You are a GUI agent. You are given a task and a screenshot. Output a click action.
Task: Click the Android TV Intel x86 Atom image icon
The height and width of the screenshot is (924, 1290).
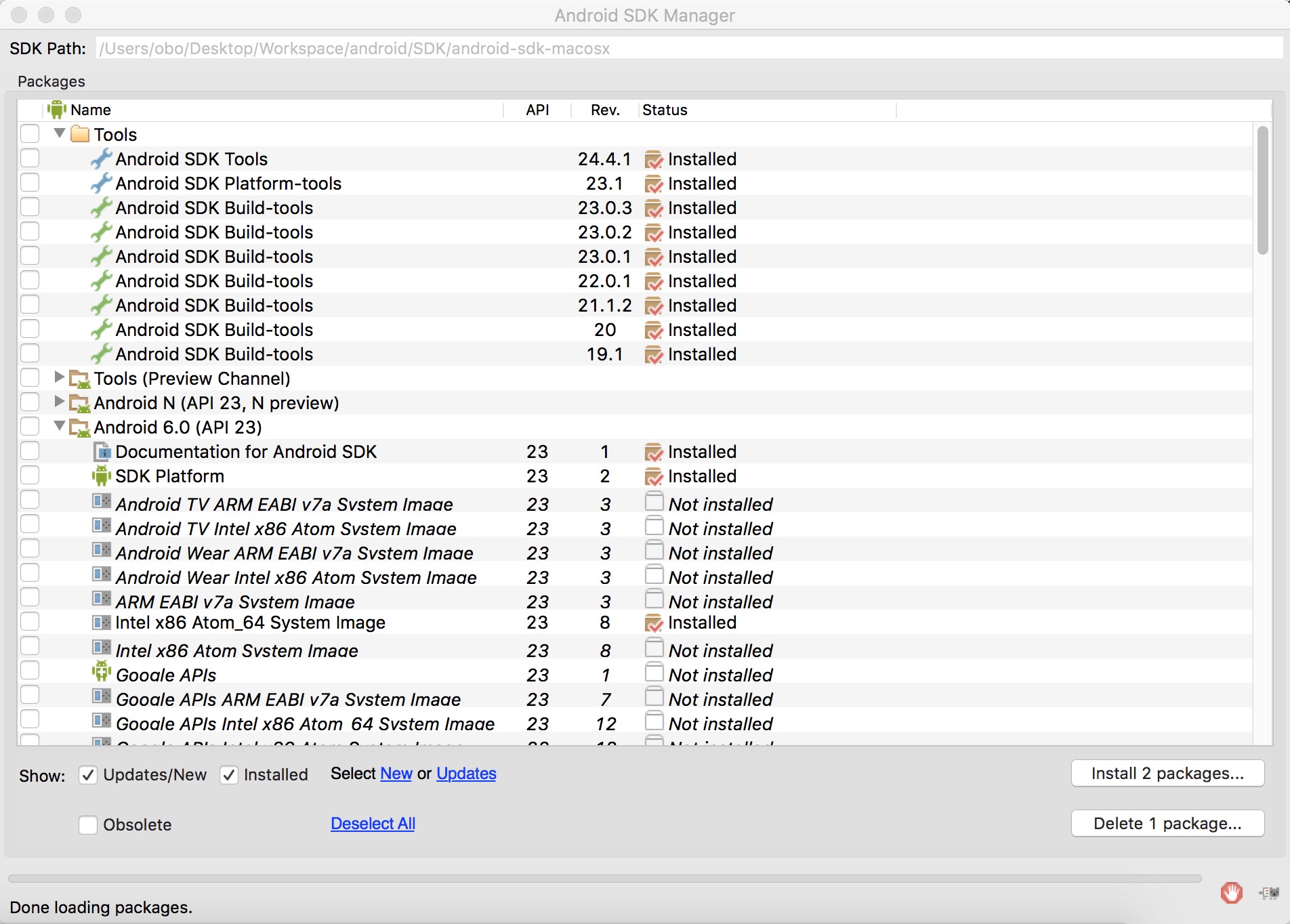(102, 526)
